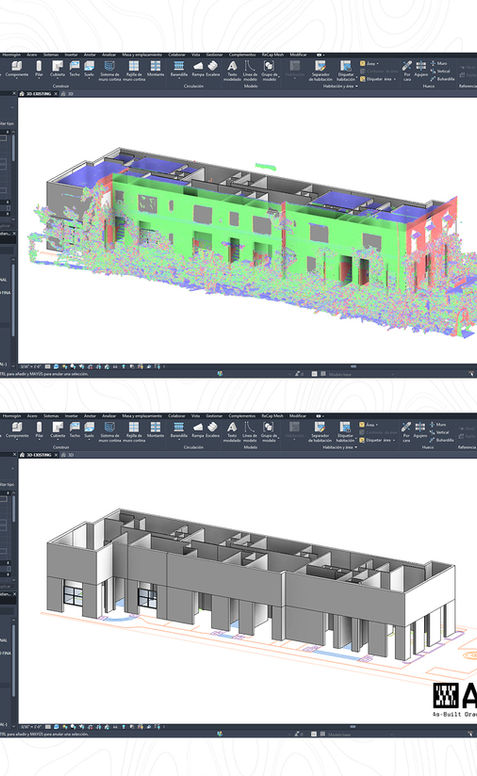
Task: Pick Suelo tool in gray model window
Action: point(89,430)
